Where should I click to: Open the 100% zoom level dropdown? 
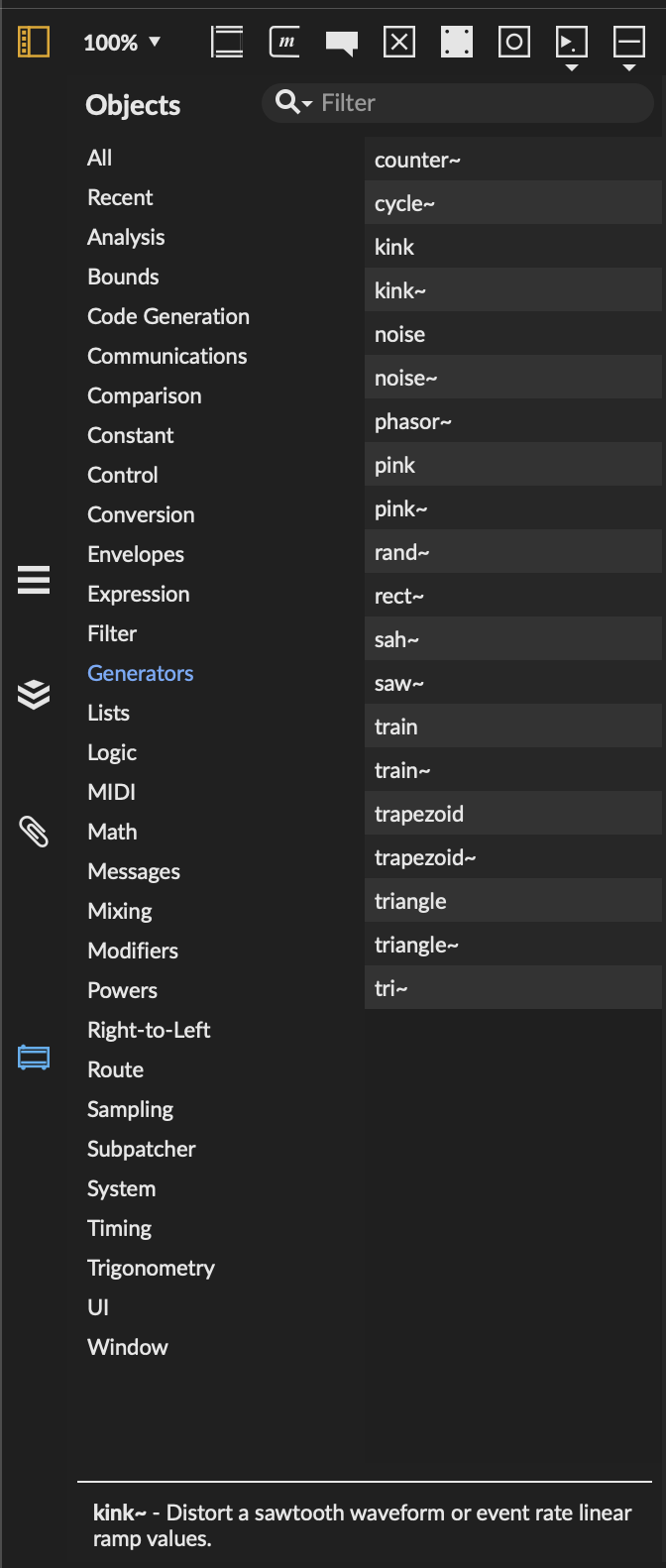(122, 43)
